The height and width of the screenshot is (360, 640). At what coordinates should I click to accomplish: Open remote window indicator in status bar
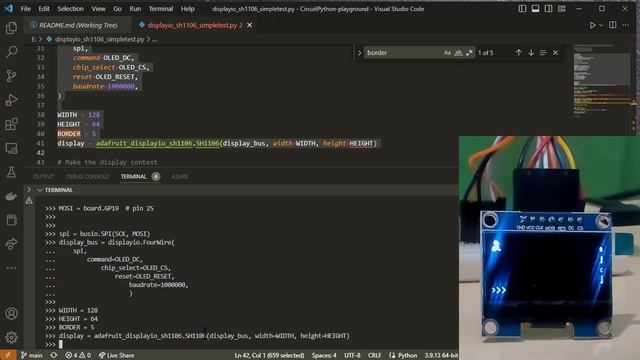8,355
